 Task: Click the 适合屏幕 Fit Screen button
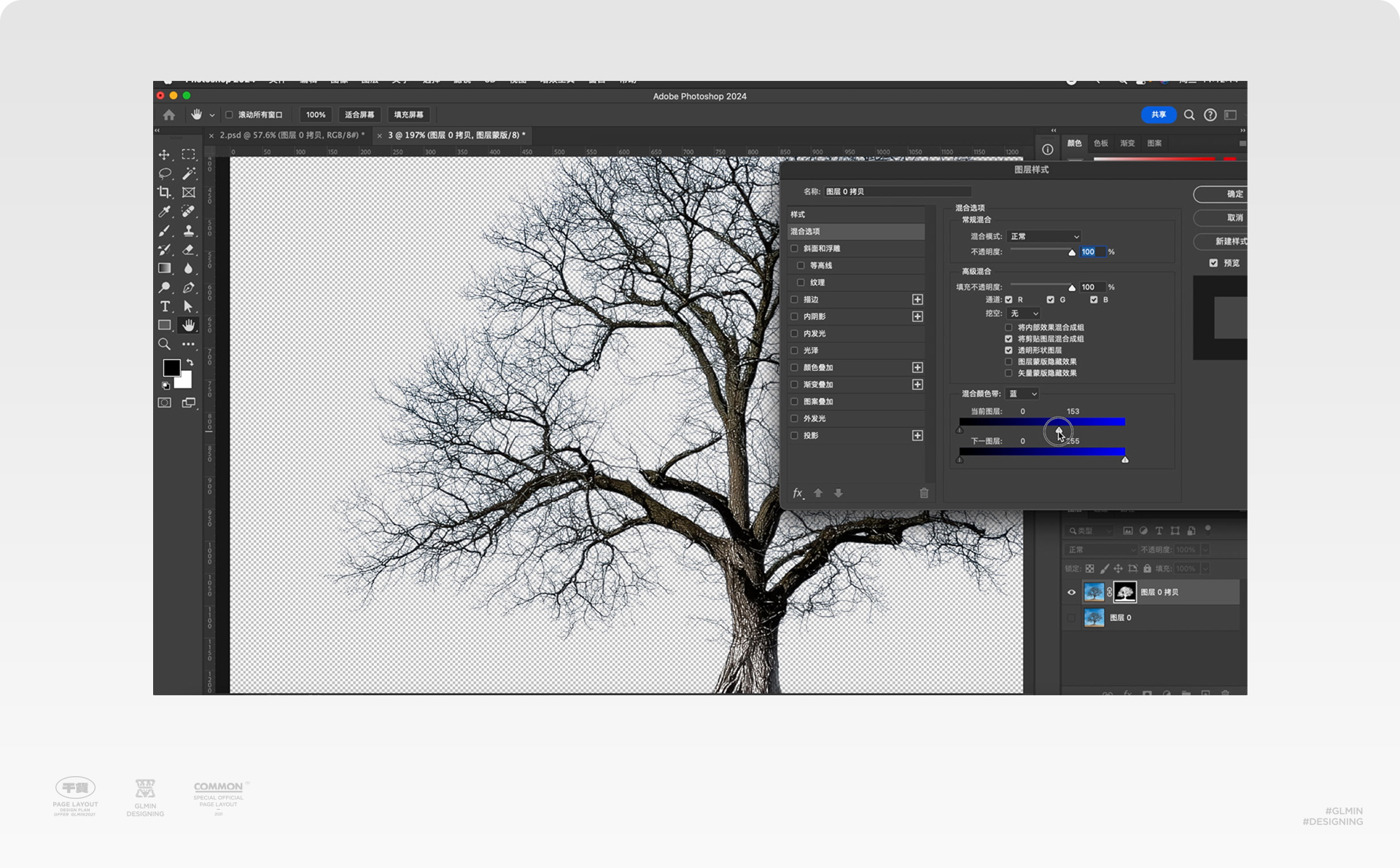359,115
